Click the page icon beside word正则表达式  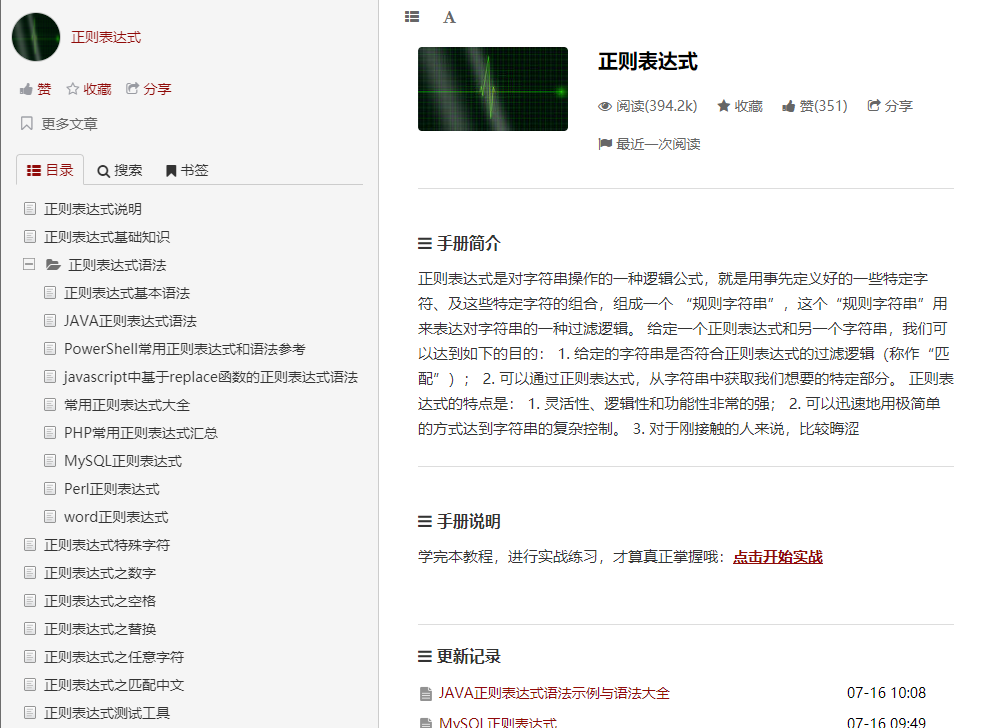pyautogui.click(x=50, y=516)
